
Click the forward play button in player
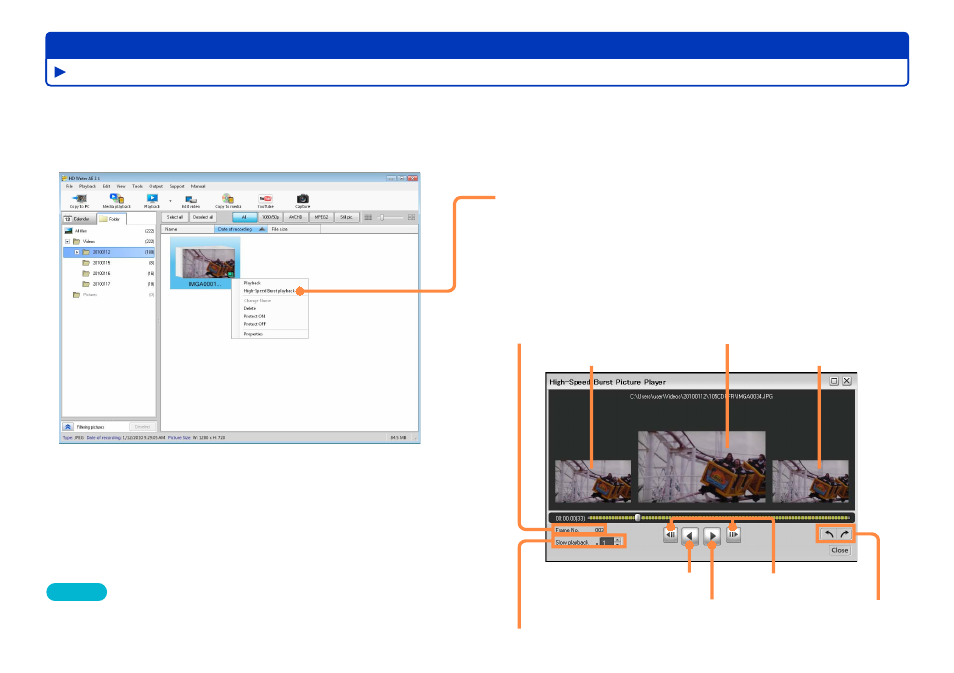pyautogui.click(x=712, y=536)
